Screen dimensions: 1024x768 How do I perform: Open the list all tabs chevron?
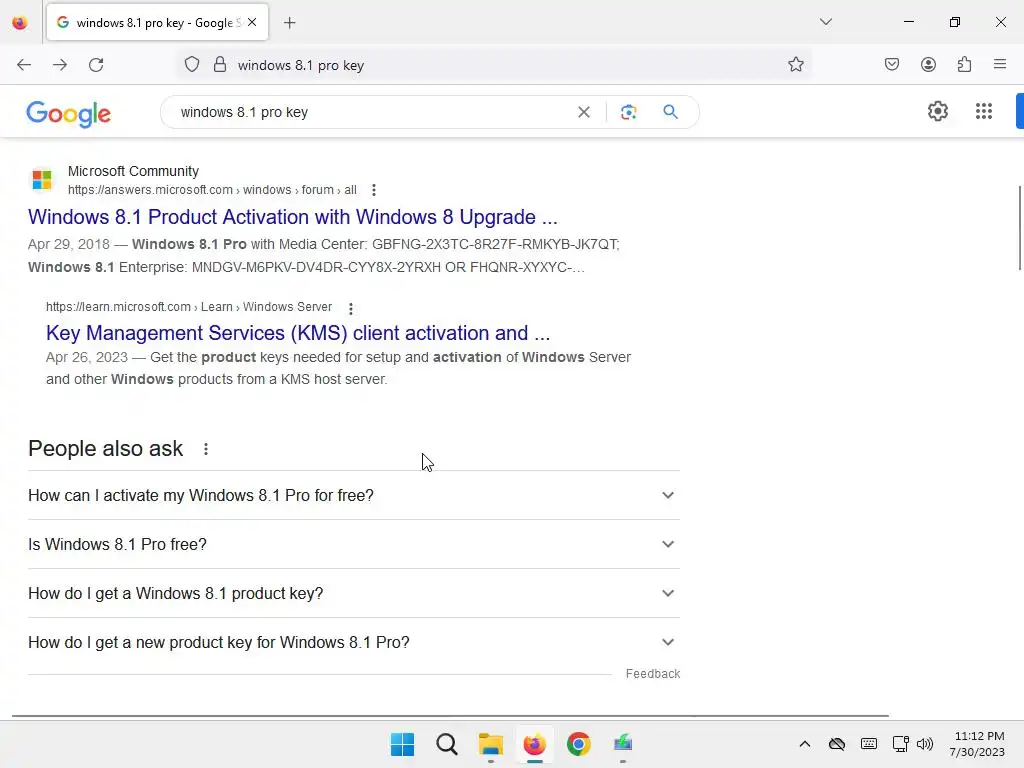click(x=825, y=22)
